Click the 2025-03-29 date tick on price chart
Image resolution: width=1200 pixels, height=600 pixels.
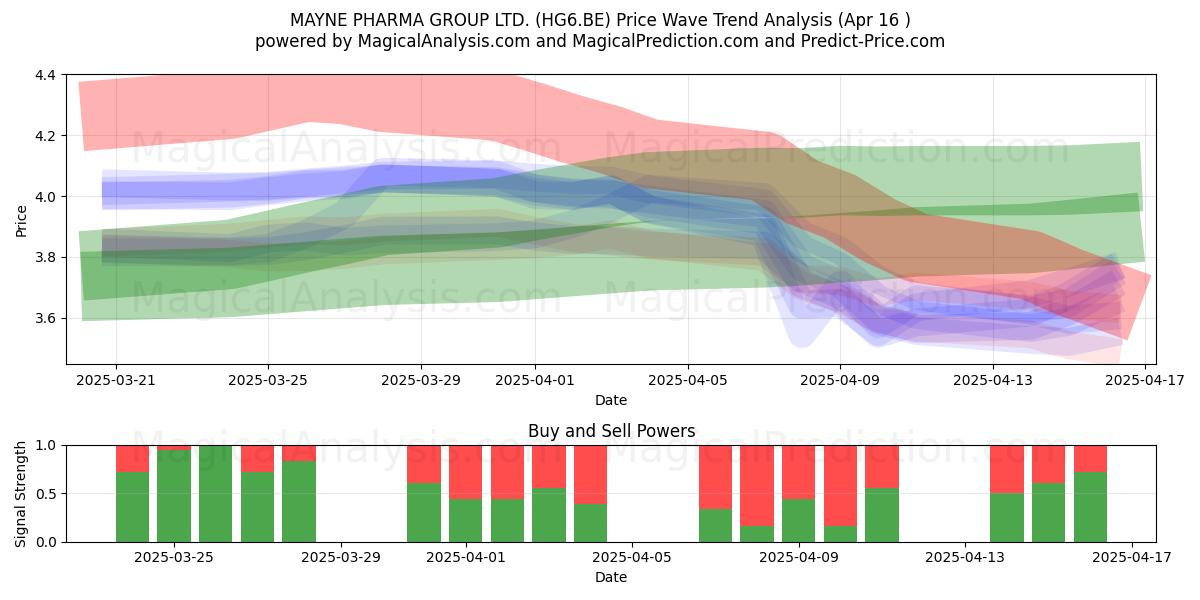coord(421,380)
